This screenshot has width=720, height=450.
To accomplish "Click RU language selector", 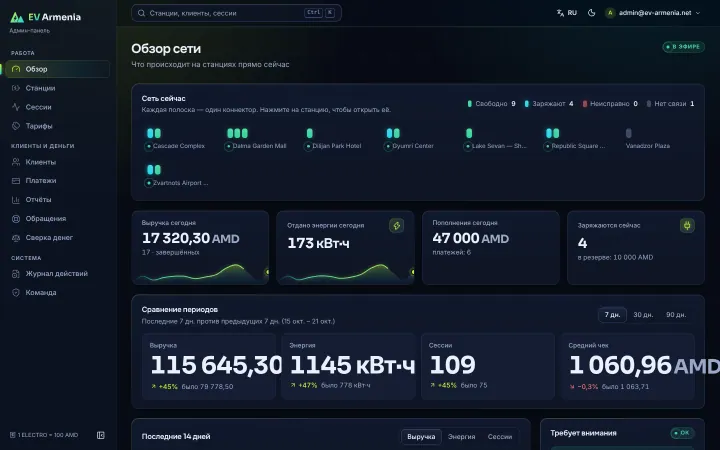I will pos(567,13).
